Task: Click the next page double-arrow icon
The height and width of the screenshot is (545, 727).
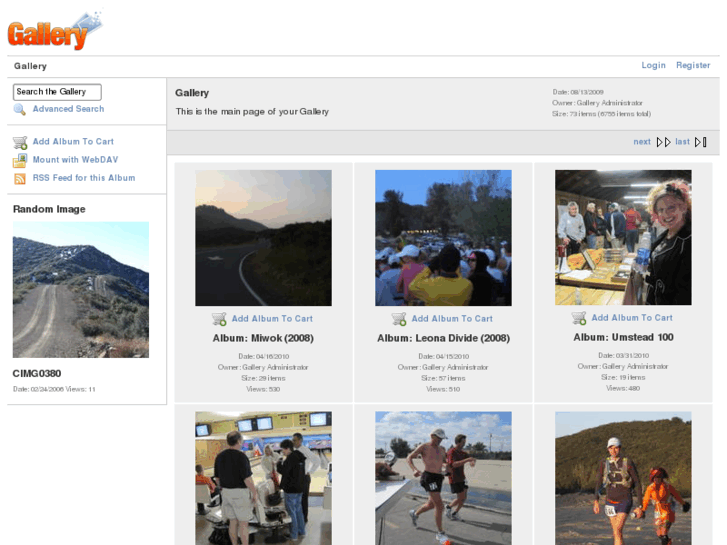Action: click(x=663, y=142)
